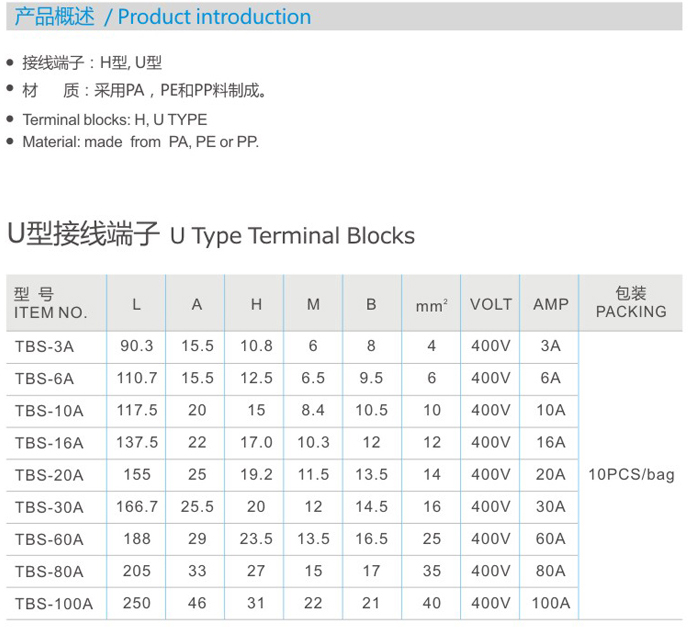The width and height of the screenshot is (698, 627).
Task: Click the 100A amp value cell
Action: click(x=550, y=603)
